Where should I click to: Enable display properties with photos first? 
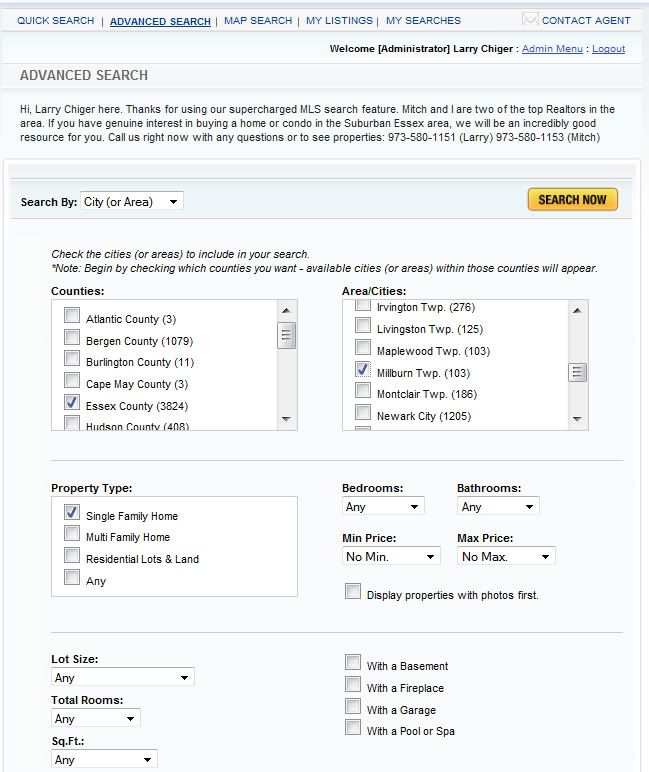click(353, 591)
